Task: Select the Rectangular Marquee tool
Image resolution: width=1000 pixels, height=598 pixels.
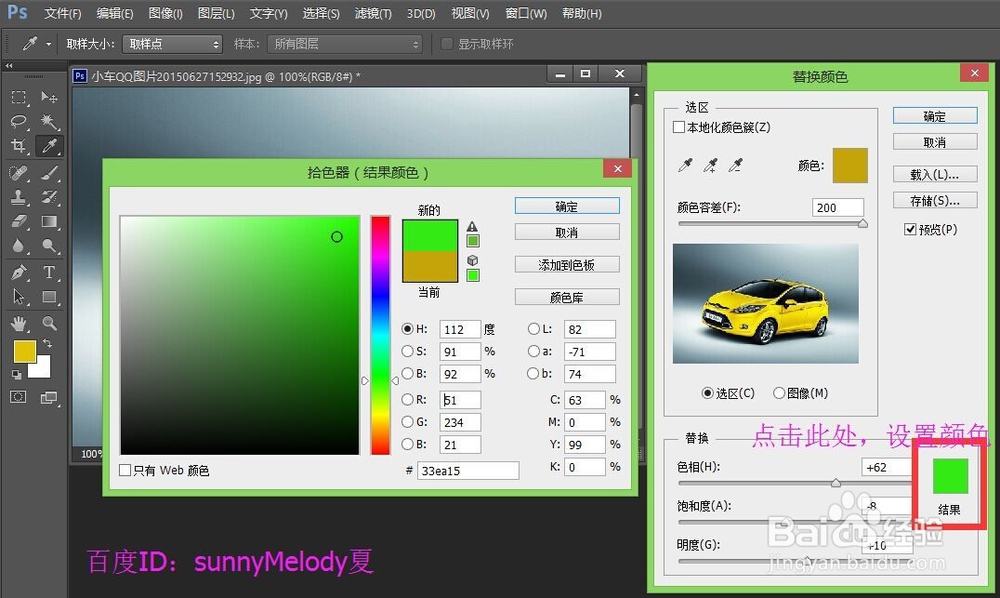Action: click(x=18, y=97)
